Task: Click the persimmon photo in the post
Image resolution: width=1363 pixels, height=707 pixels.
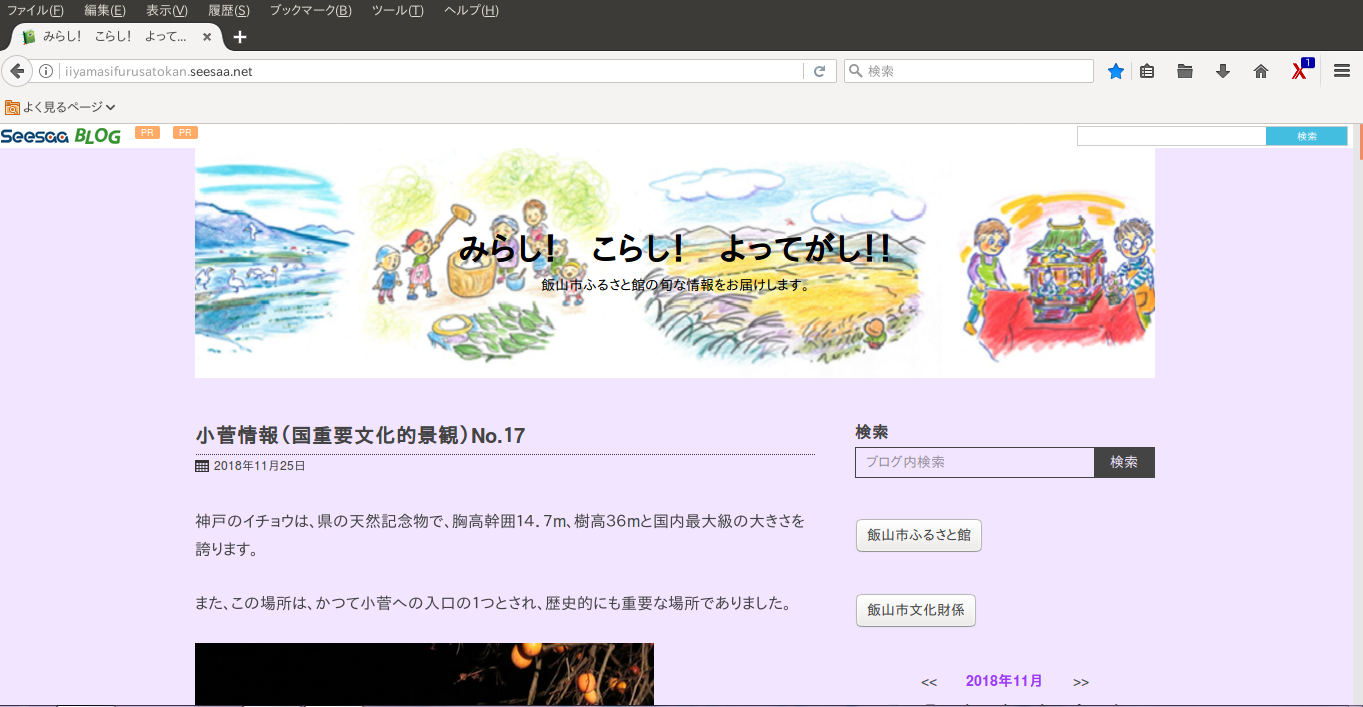Action: pos(424,674)
